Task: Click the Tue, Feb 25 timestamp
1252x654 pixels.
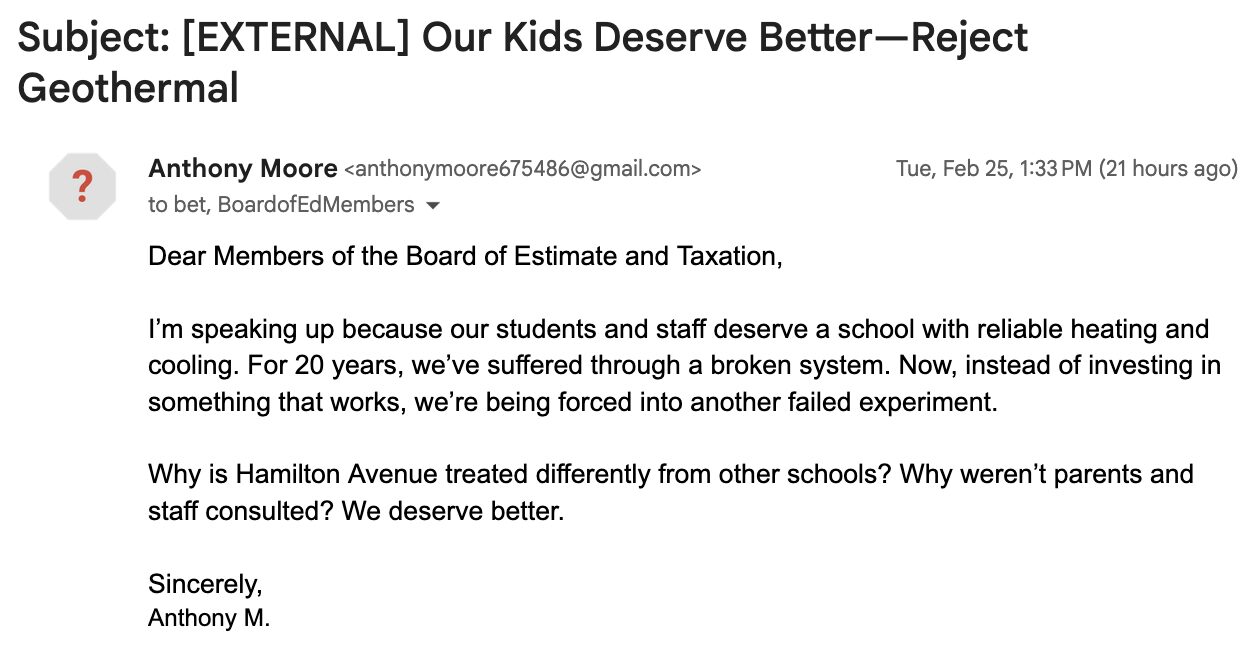Action: tap(994, 168)
